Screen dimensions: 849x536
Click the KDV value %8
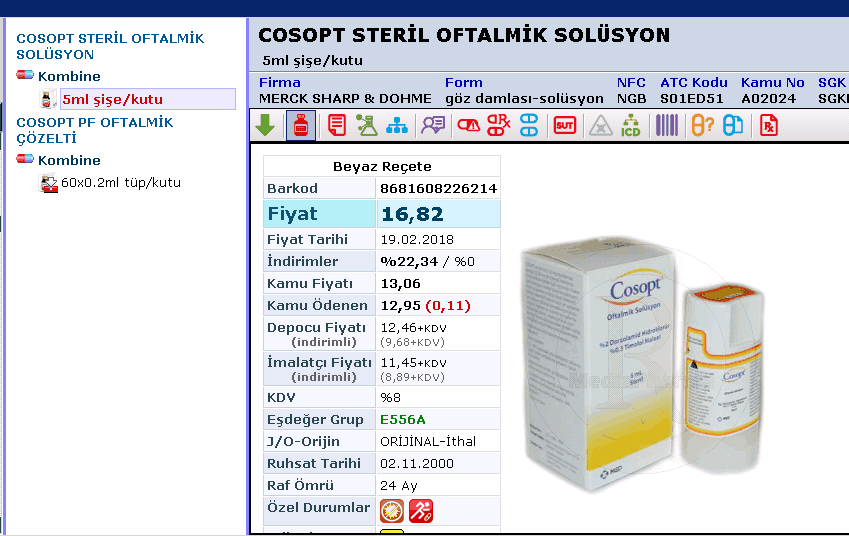coord(390,397)
